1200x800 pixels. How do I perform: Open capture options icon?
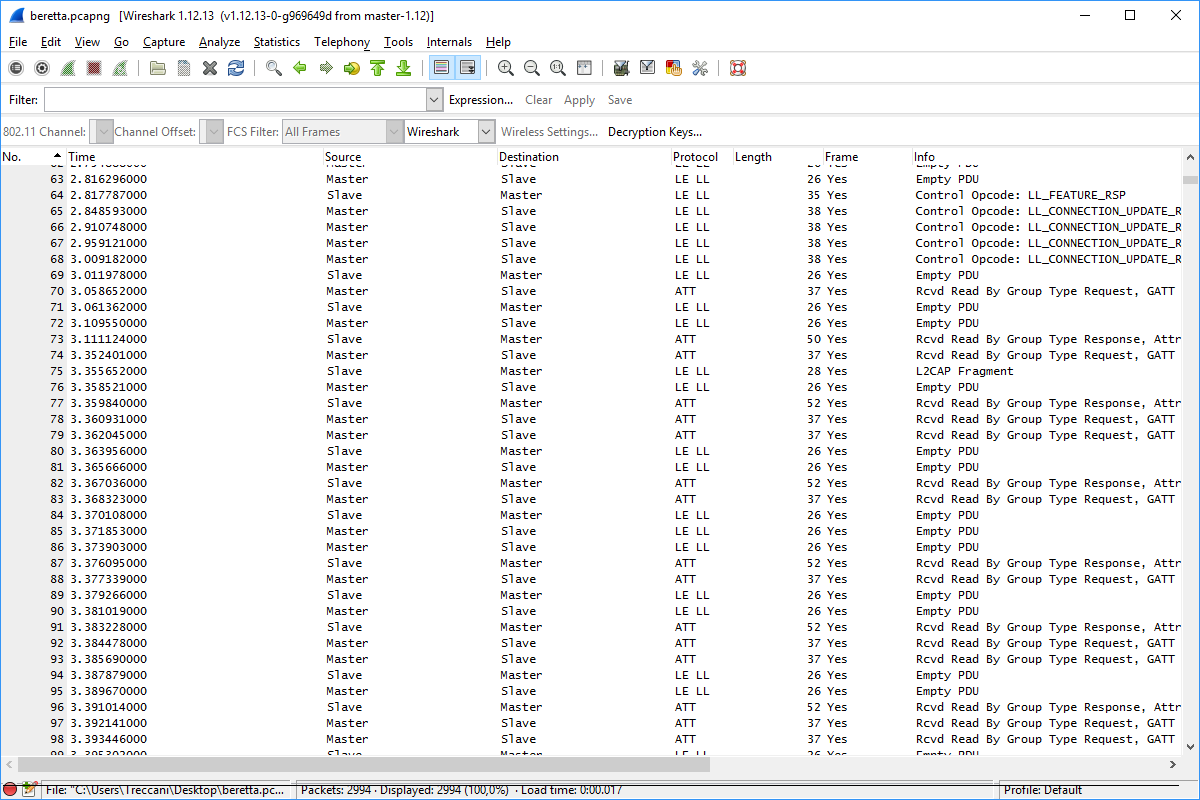[42, 68]
